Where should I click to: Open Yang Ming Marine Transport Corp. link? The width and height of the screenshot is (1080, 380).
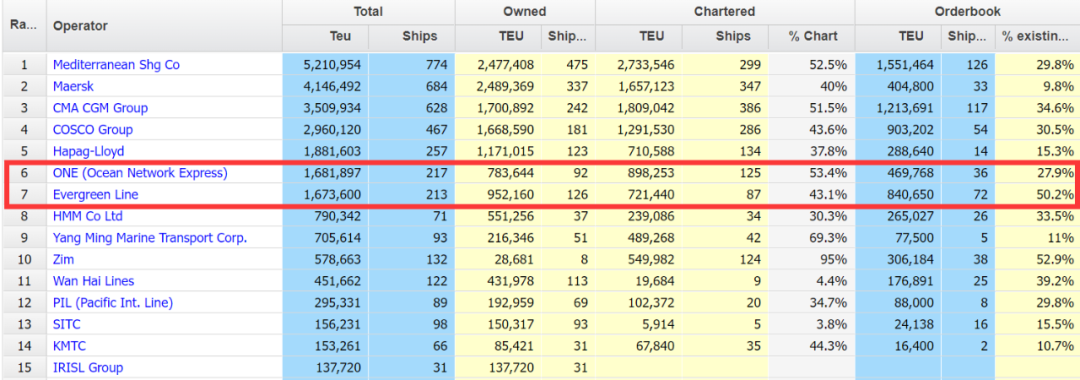tap(149, 238)
